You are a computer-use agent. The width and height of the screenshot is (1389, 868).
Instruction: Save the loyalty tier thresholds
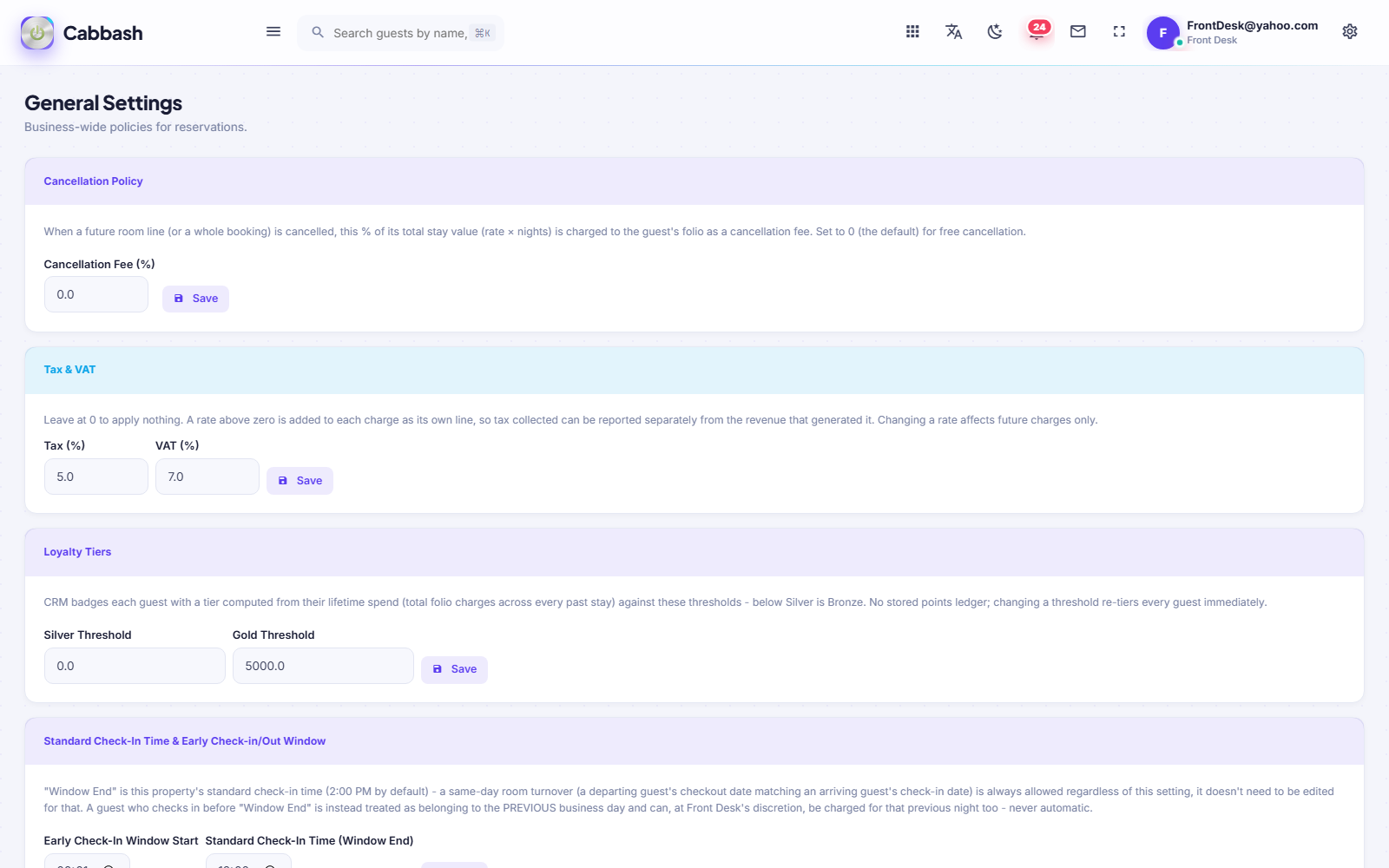(454, 669)
